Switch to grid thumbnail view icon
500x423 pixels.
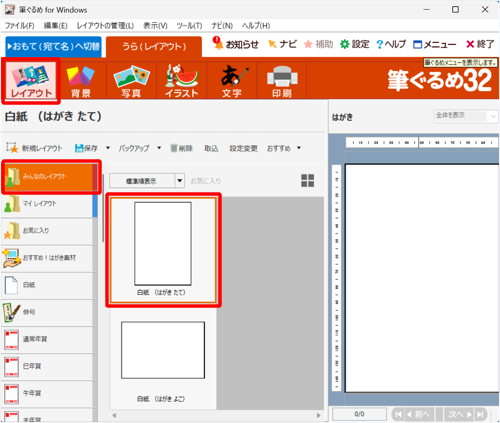tap(307, 181)
